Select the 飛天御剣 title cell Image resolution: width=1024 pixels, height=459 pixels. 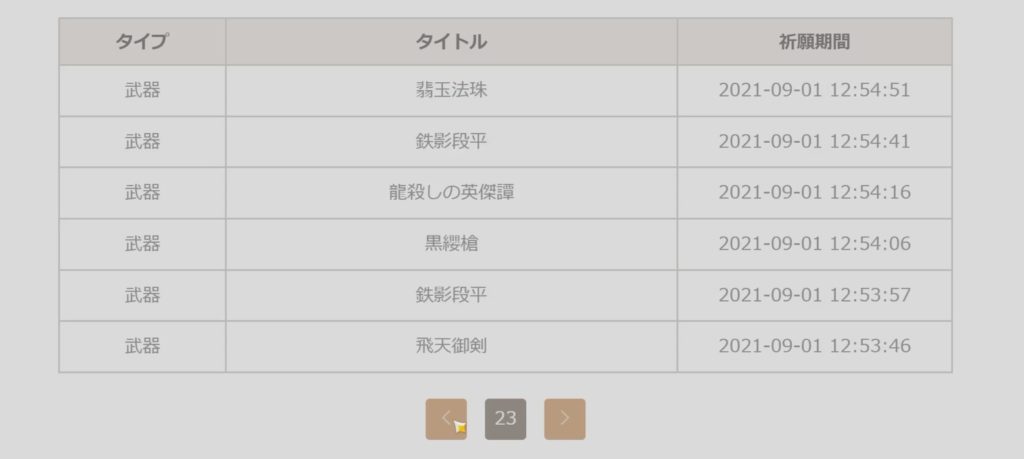[451, 346]
